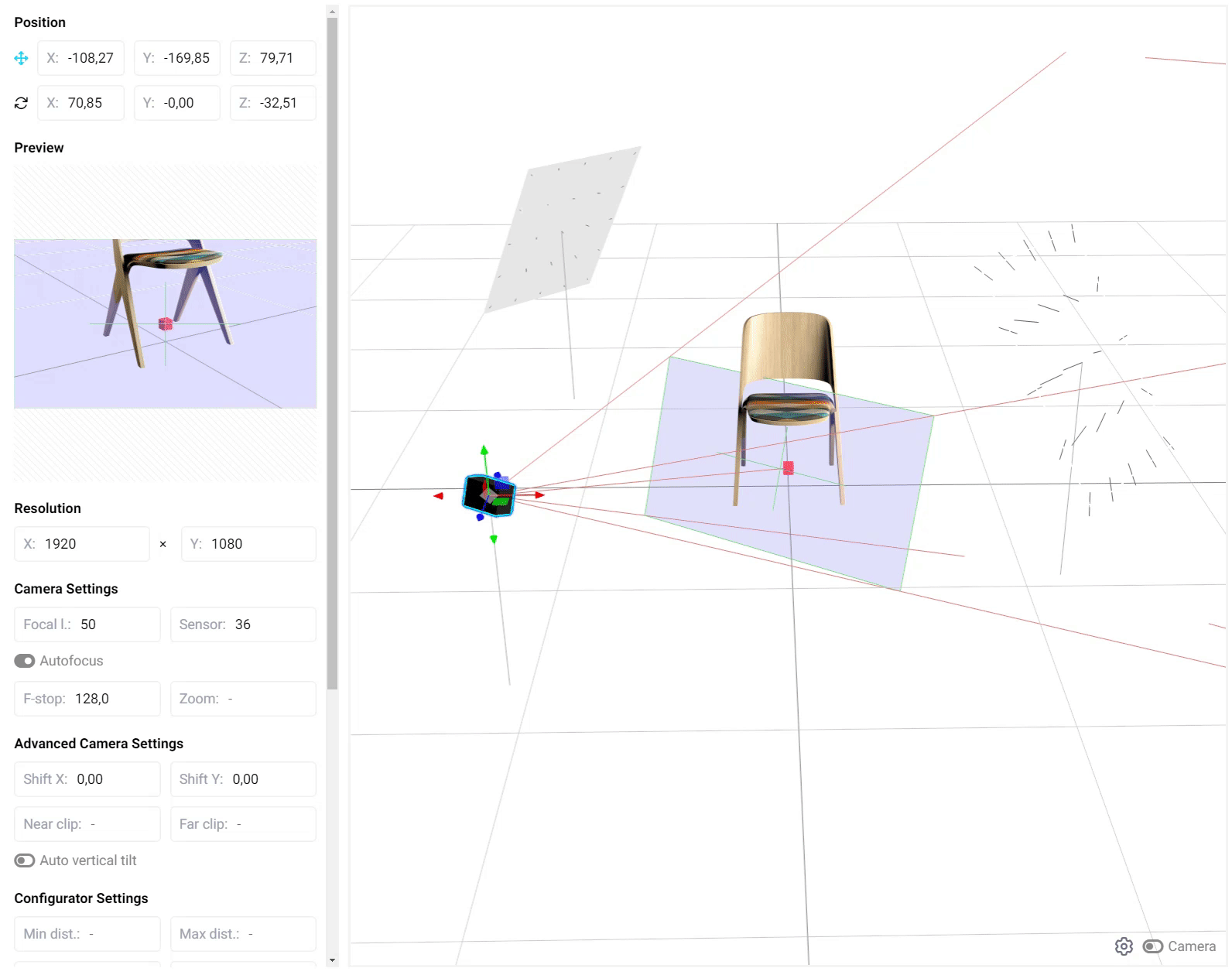Click the red target cube under chair

click(788, 468)
